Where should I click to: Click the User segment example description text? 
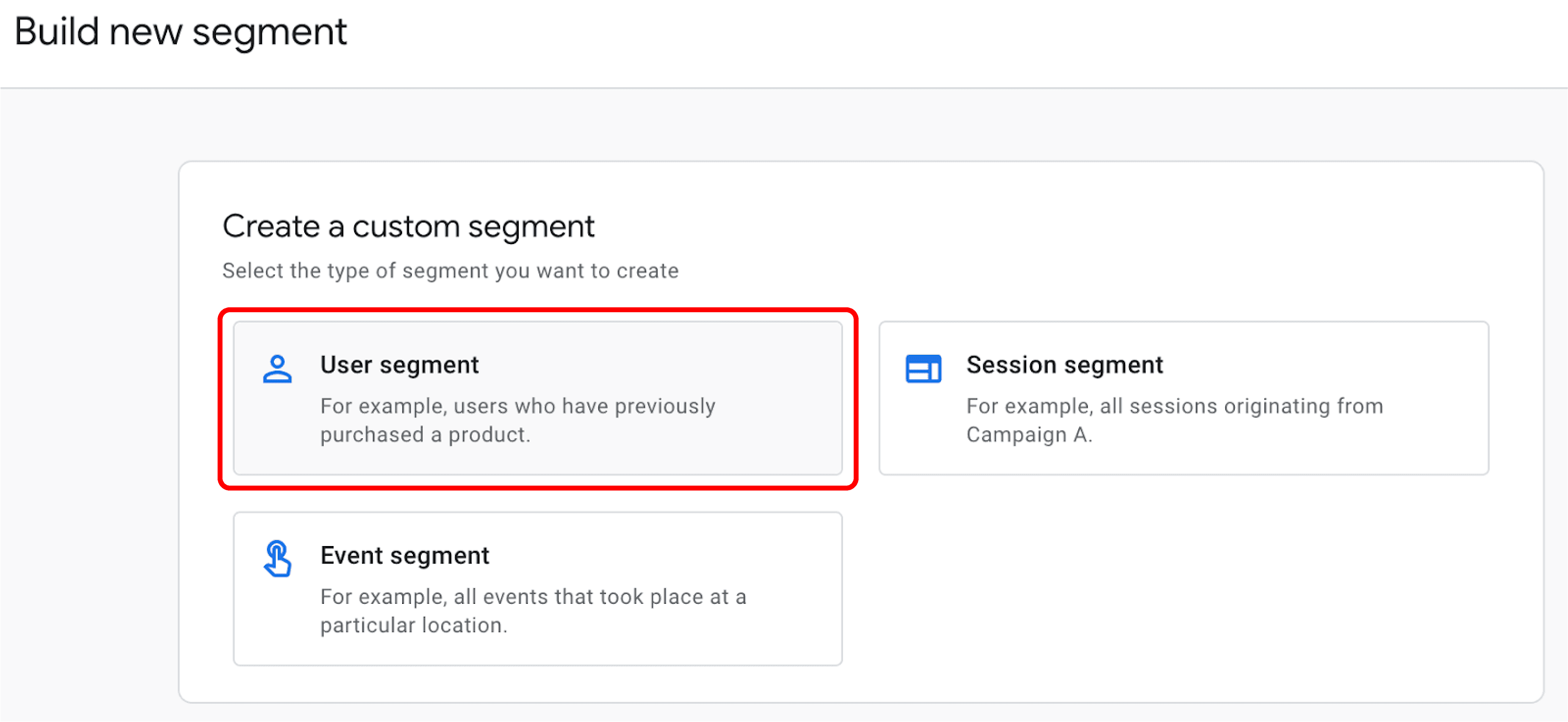click(x=518, y=421)
